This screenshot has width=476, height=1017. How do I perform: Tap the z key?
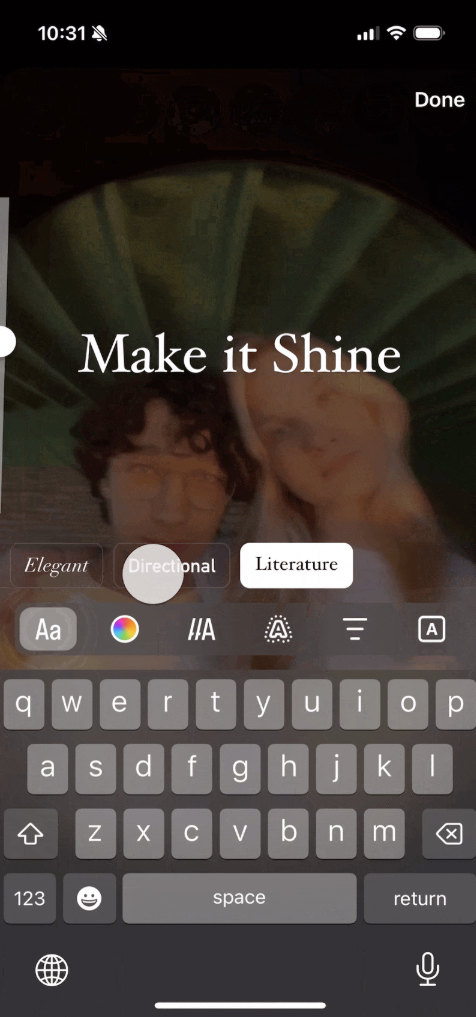95,833
